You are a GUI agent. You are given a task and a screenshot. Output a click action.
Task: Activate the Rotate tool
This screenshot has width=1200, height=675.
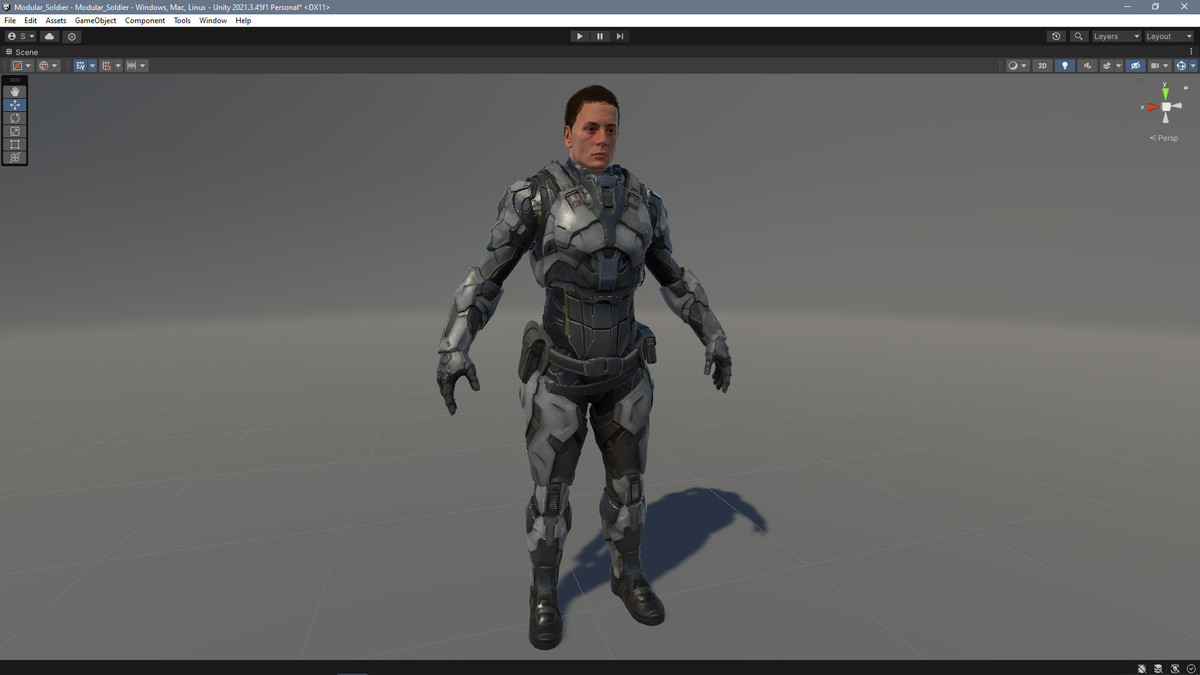[x=14, y=117]
